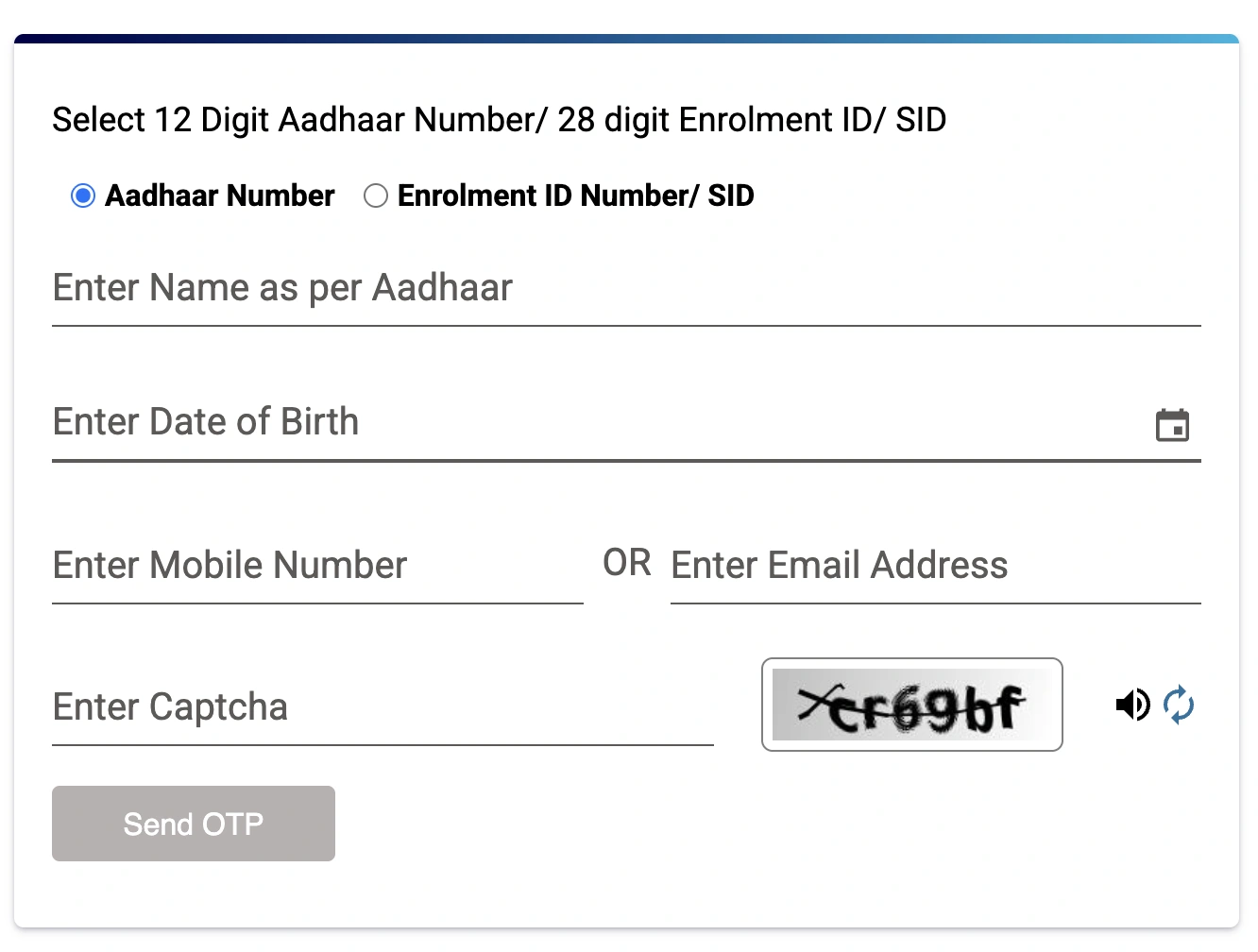This screenshot has width=1258, height=952.
Task: Switch selection back to Aadhaar Number
Action: [82, 195]
